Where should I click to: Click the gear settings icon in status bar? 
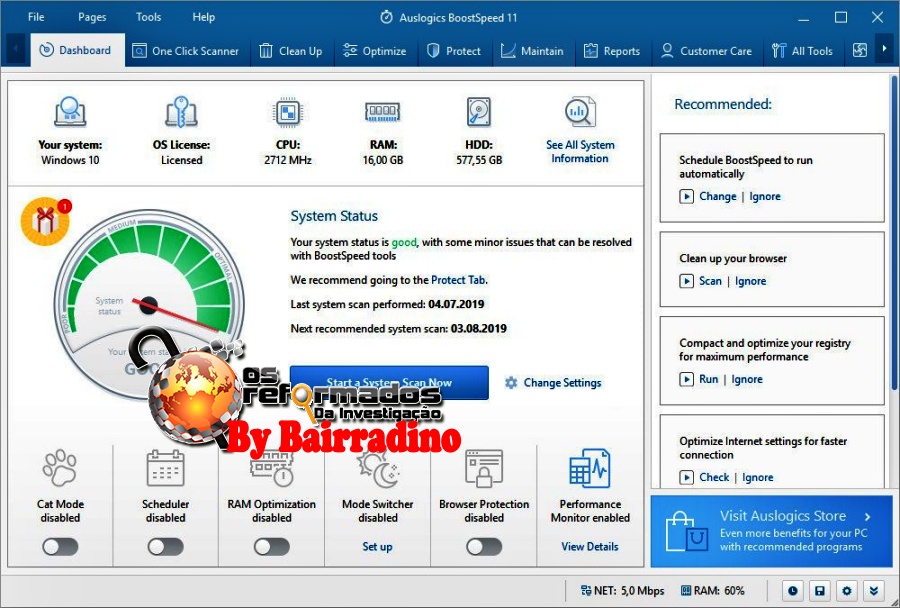pos(847,590)
